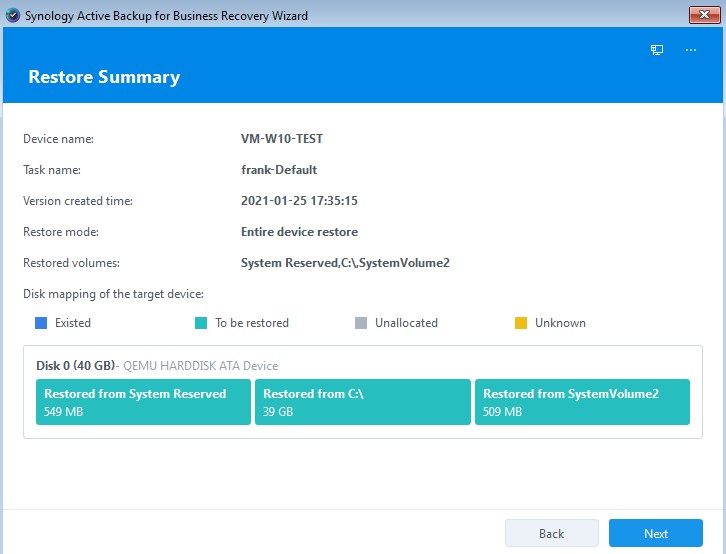Screen dimensions: 726x554
Task: Click the gray Unallocated legend swatch
Action: click(x=361, y=323)
